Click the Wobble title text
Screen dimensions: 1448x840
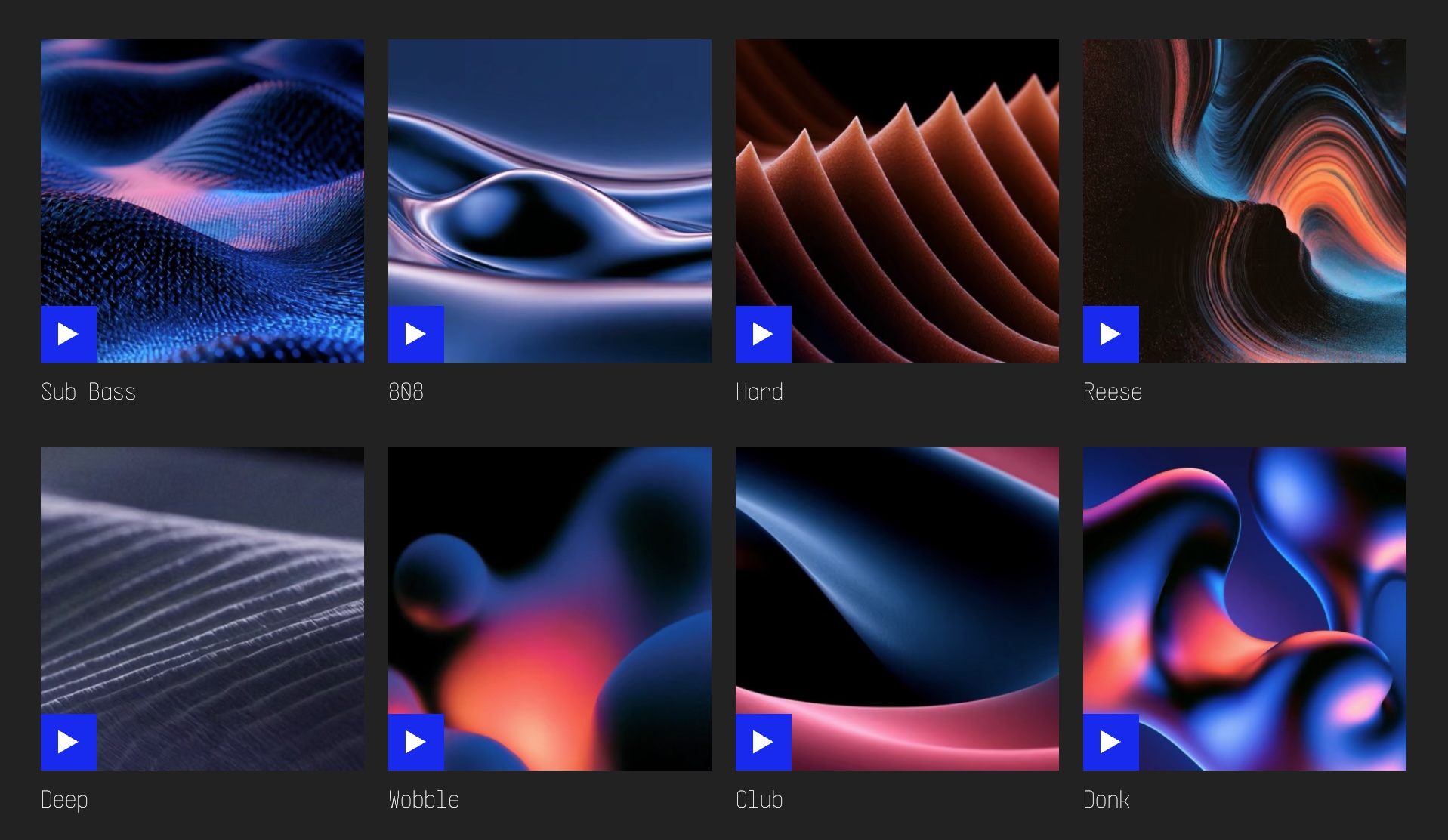click(x=424, y=799)
